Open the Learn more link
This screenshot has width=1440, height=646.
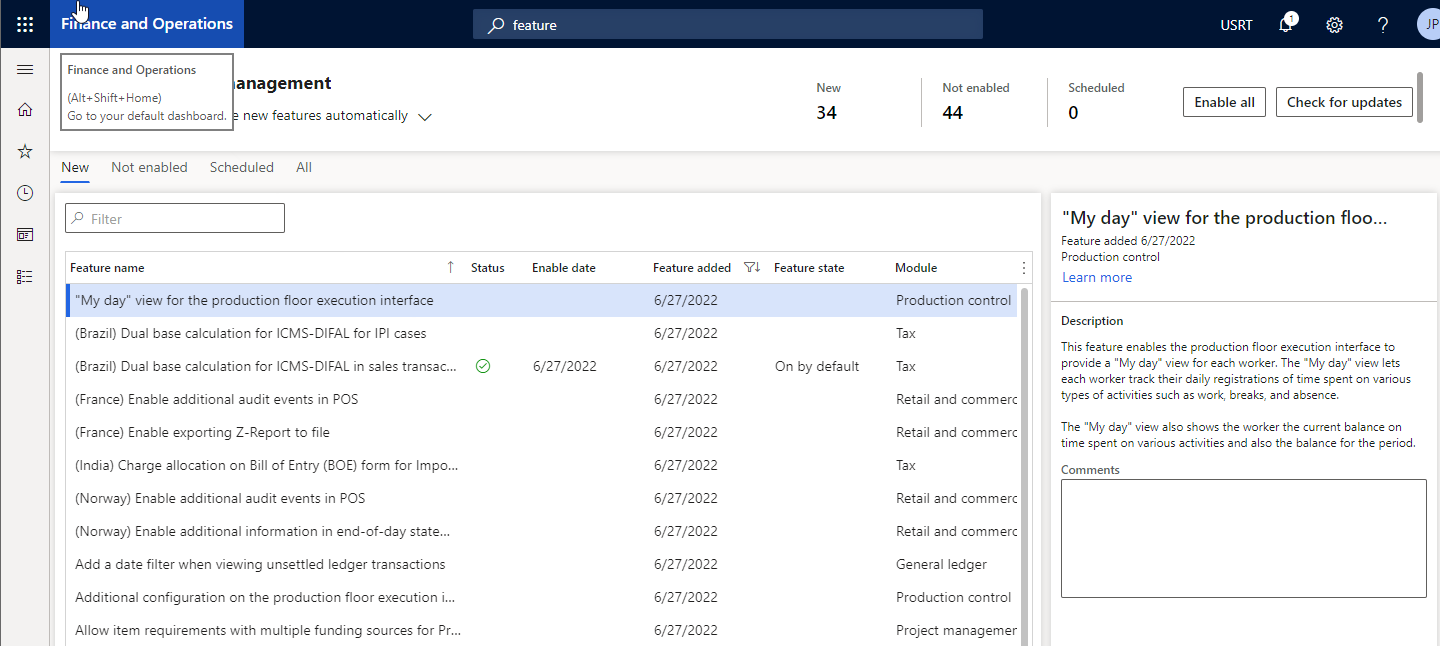[1097, 277]
